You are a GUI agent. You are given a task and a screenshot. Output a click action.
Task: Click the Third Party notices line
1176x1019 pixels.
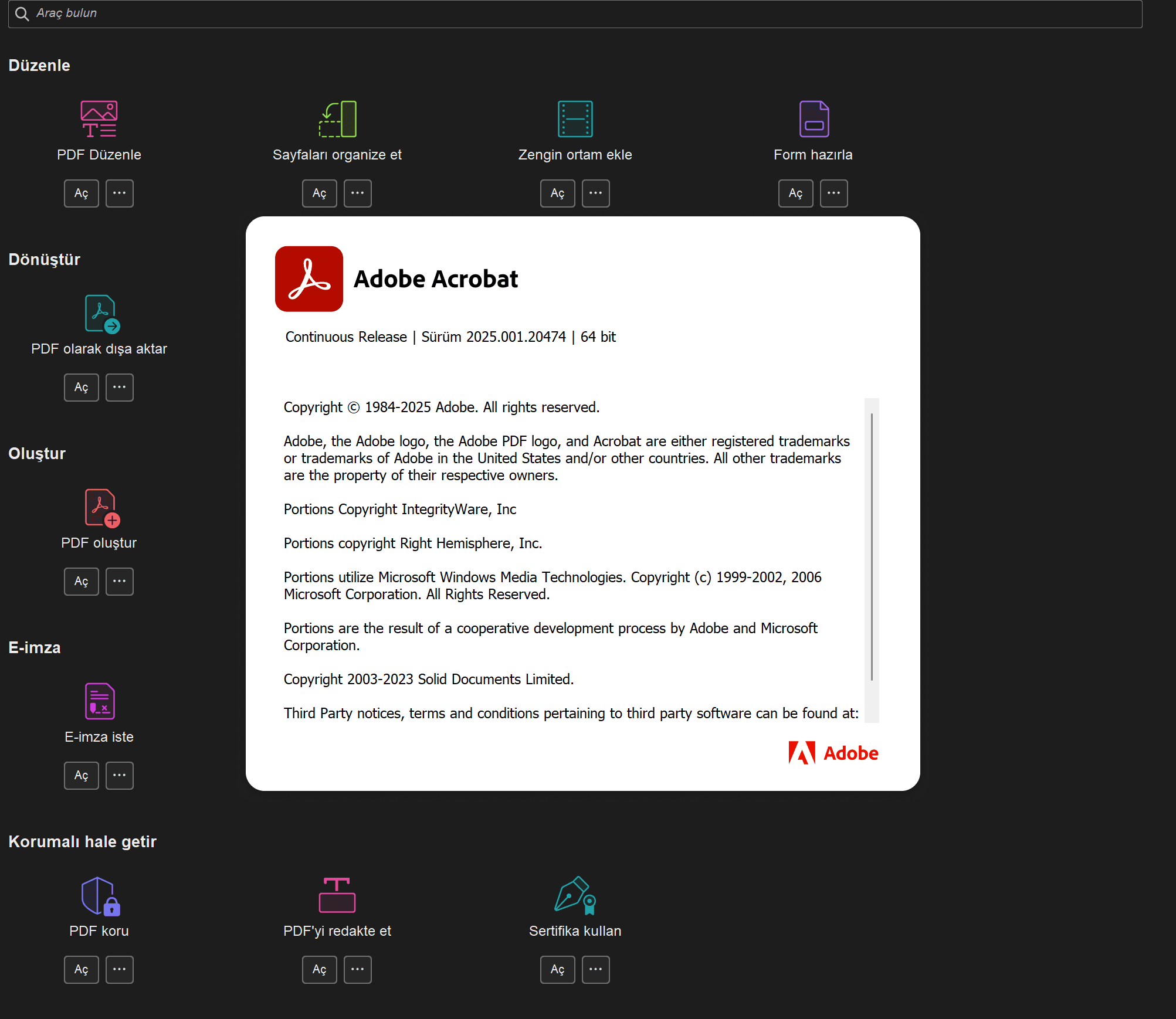[571, 714]
